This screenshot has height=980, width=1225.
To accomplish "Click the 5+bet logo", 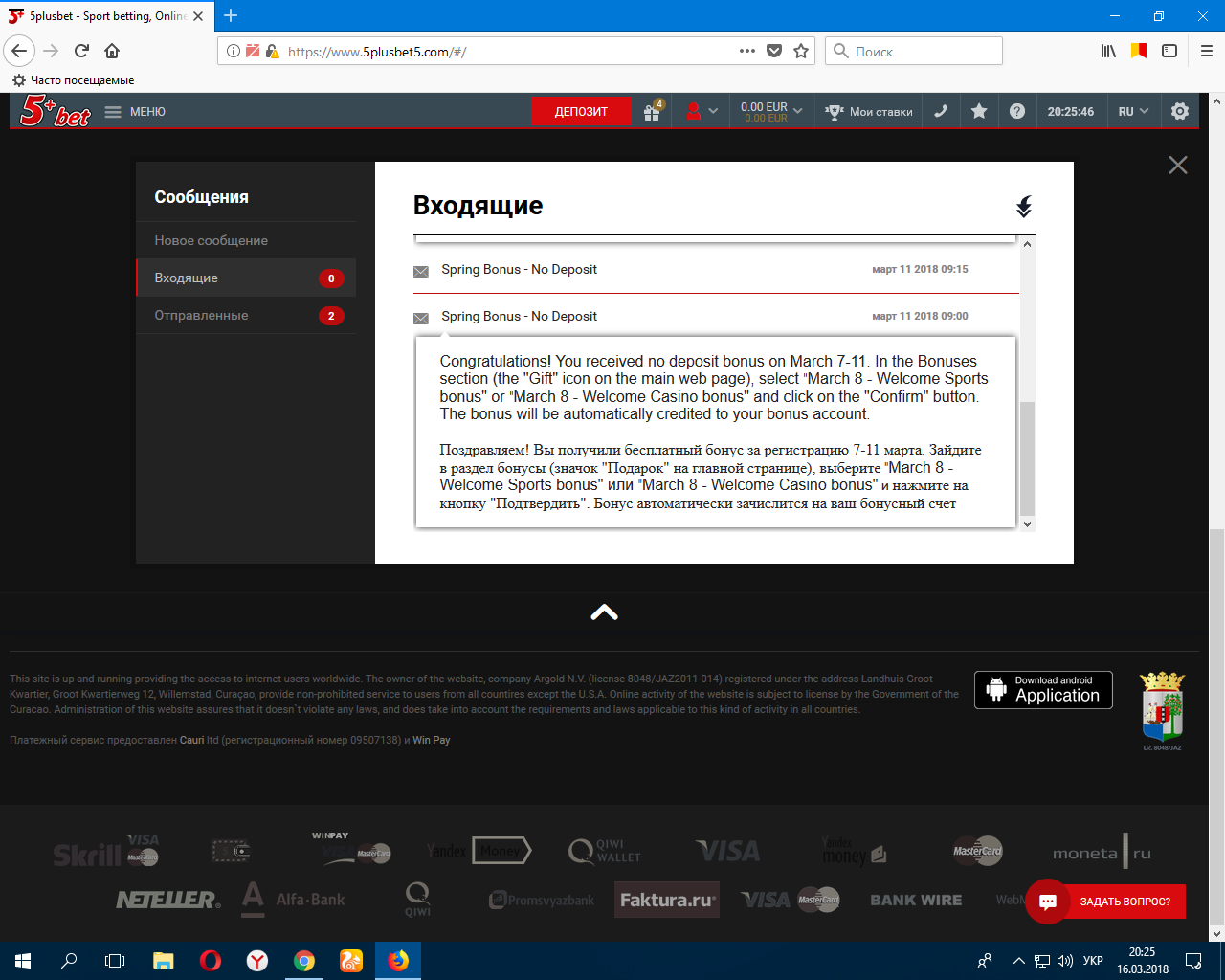I will 56,112.
